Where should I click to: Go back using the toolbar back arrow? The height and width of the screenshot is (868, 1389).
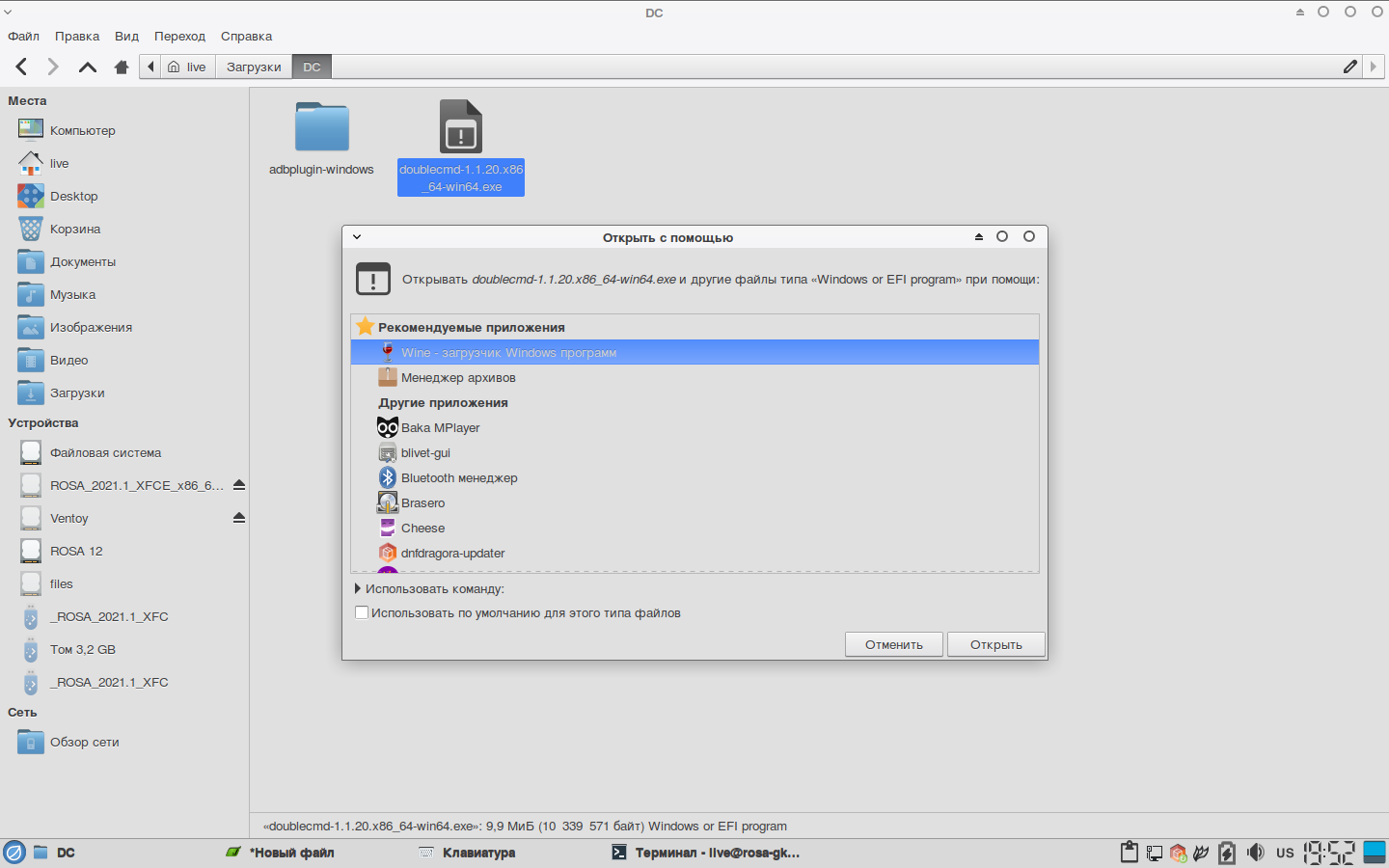(x=21, y=67)
